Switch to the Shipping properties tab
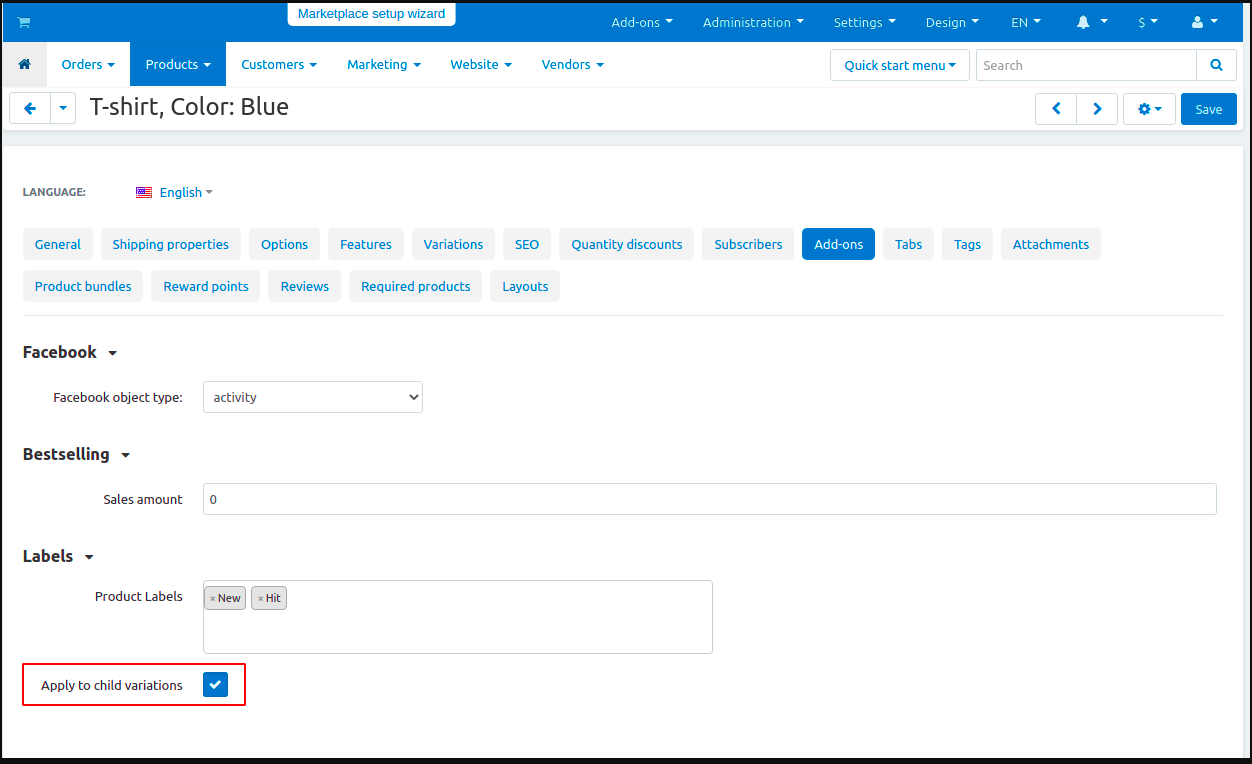Screen dimensions: 1252x764 pos(171,244)
